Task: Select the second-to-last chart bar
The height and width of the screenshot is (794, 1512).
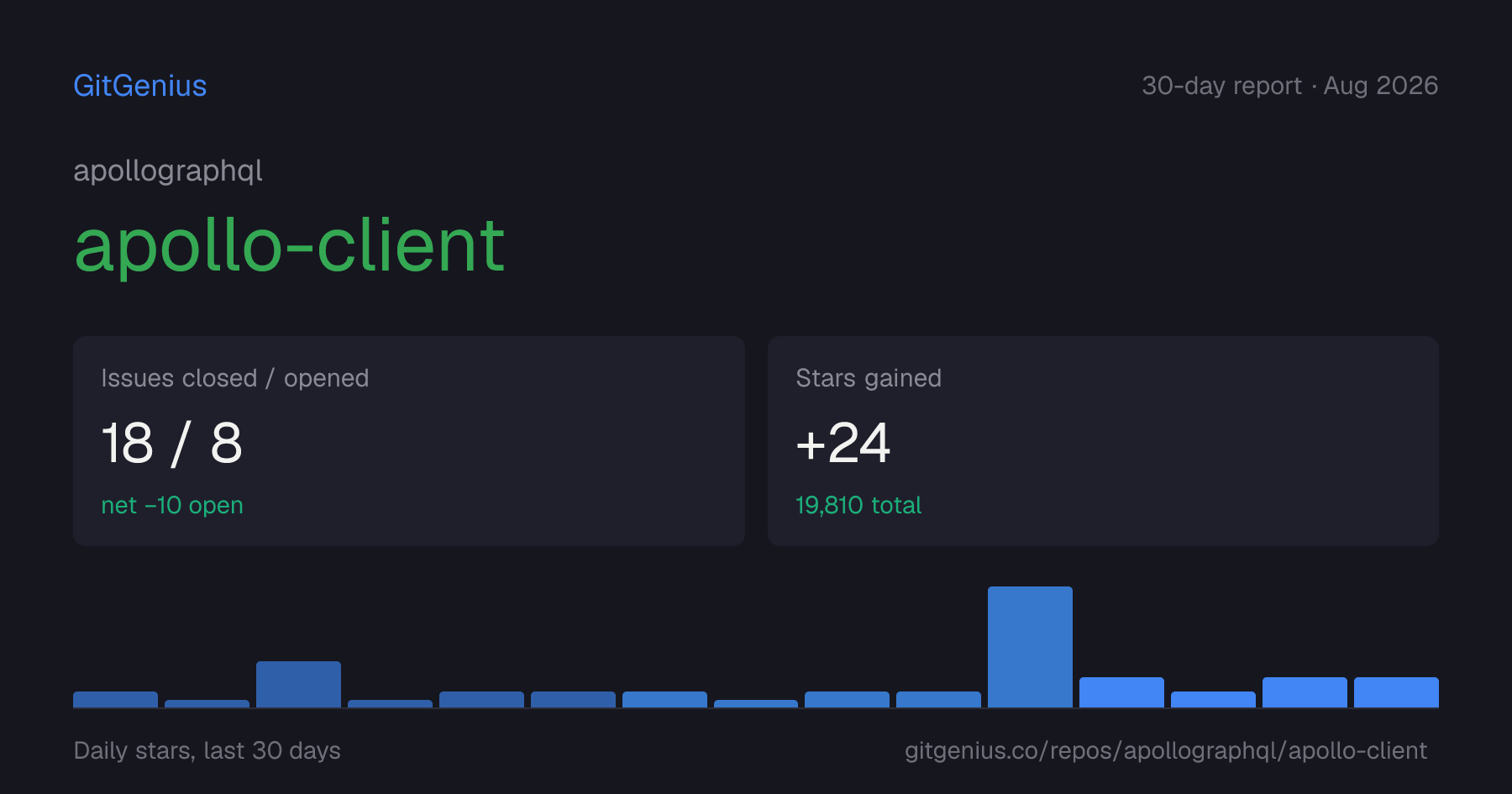Action: [1305, 692]
